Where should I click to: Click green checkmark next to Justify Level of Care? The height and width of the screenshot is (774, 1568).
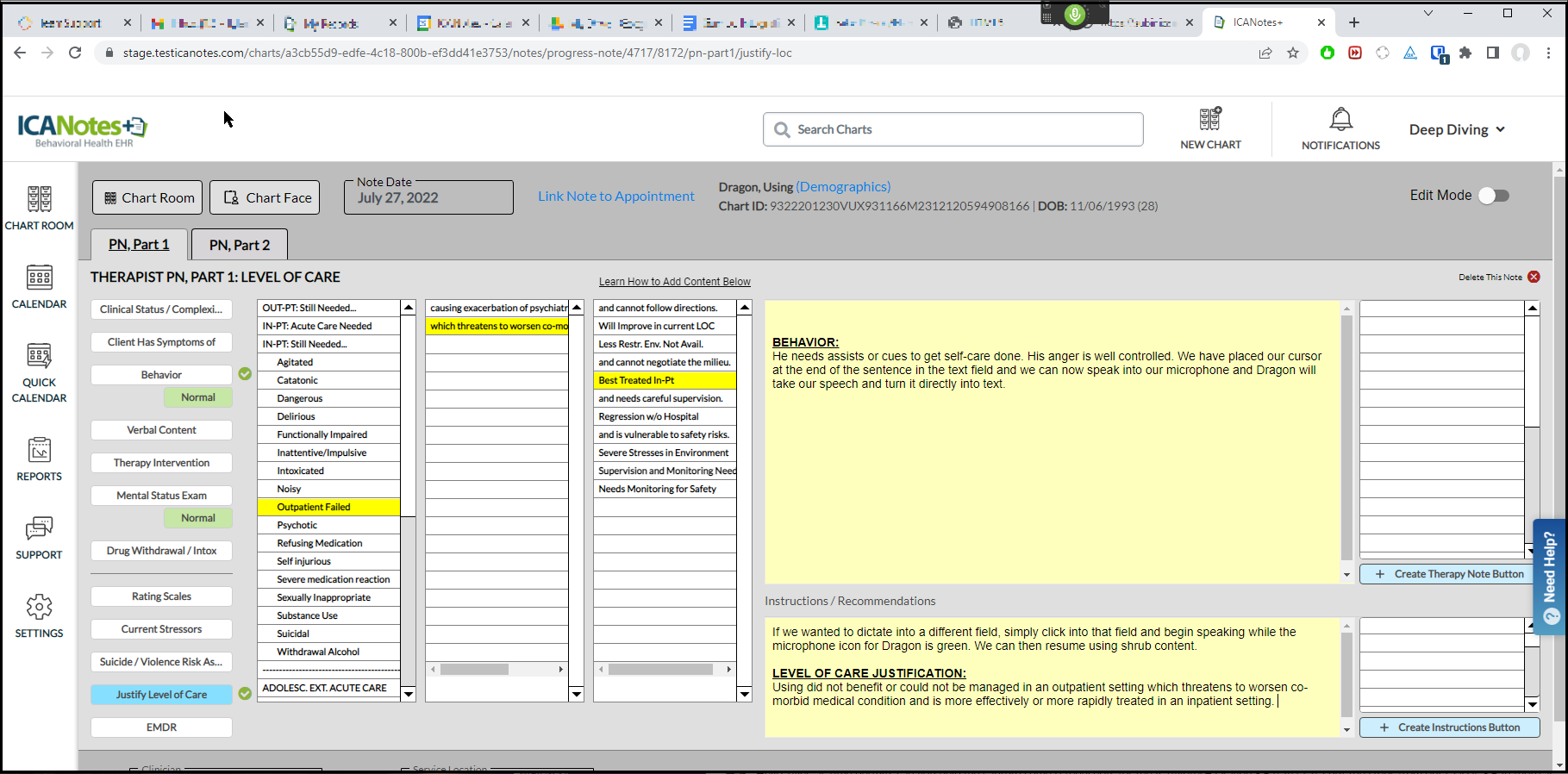coord(245,694)
